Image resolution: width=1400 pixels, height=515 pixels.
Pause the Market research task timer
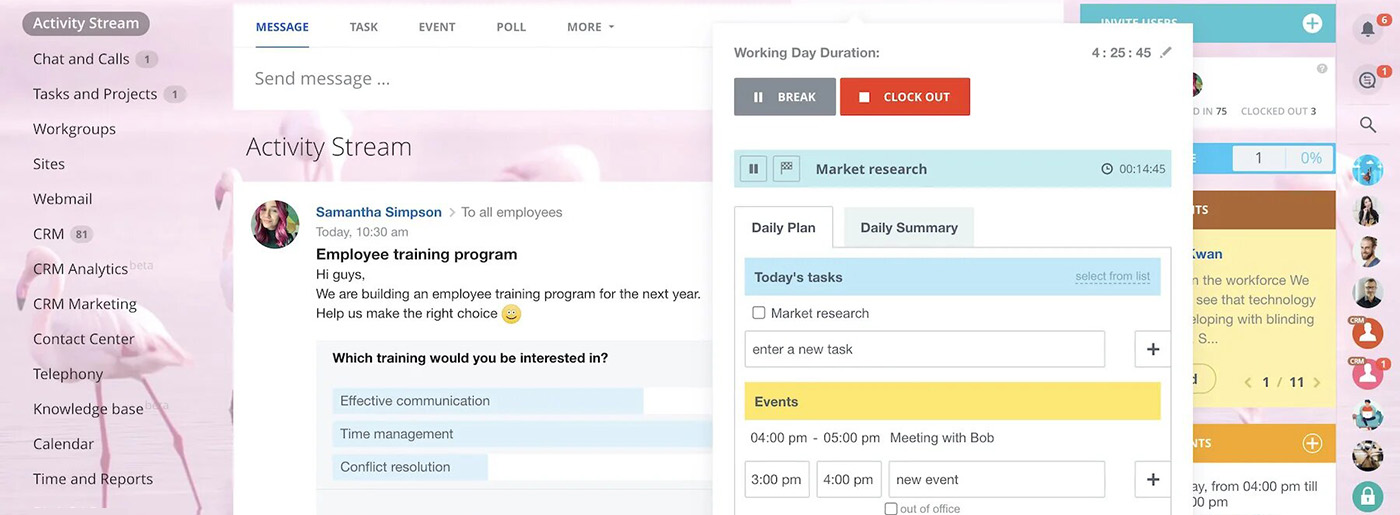[753, 169]
